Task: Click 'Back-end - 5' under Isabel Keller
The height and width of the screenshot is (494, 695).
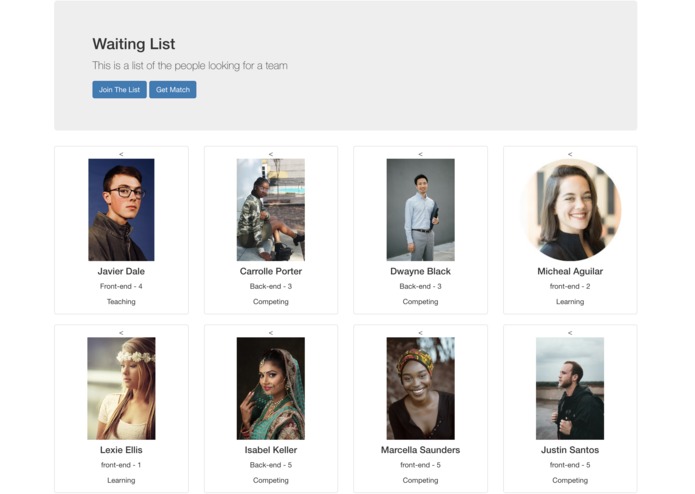Action: (271, 465)
